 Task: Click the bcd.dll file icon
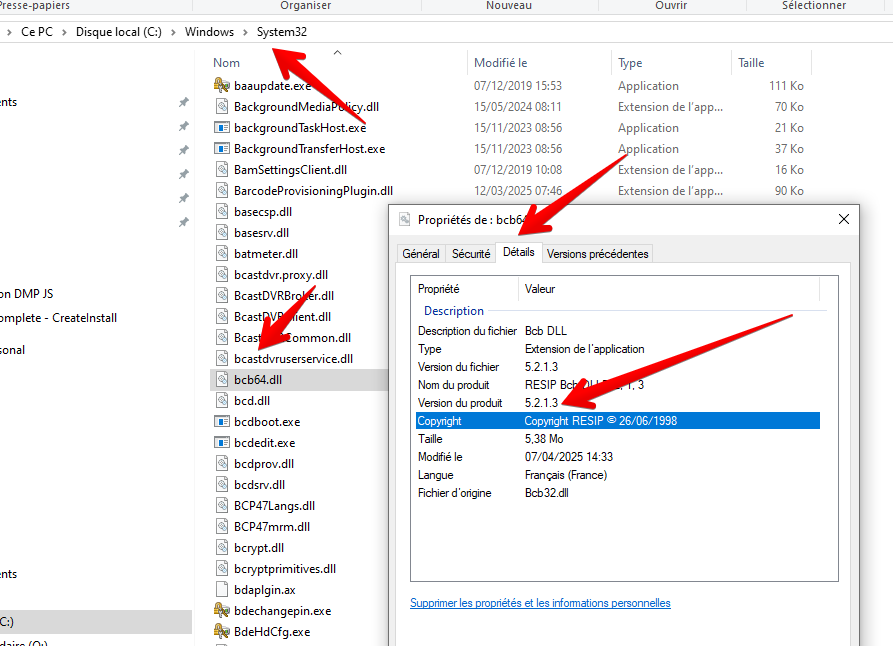coord(222,400)
